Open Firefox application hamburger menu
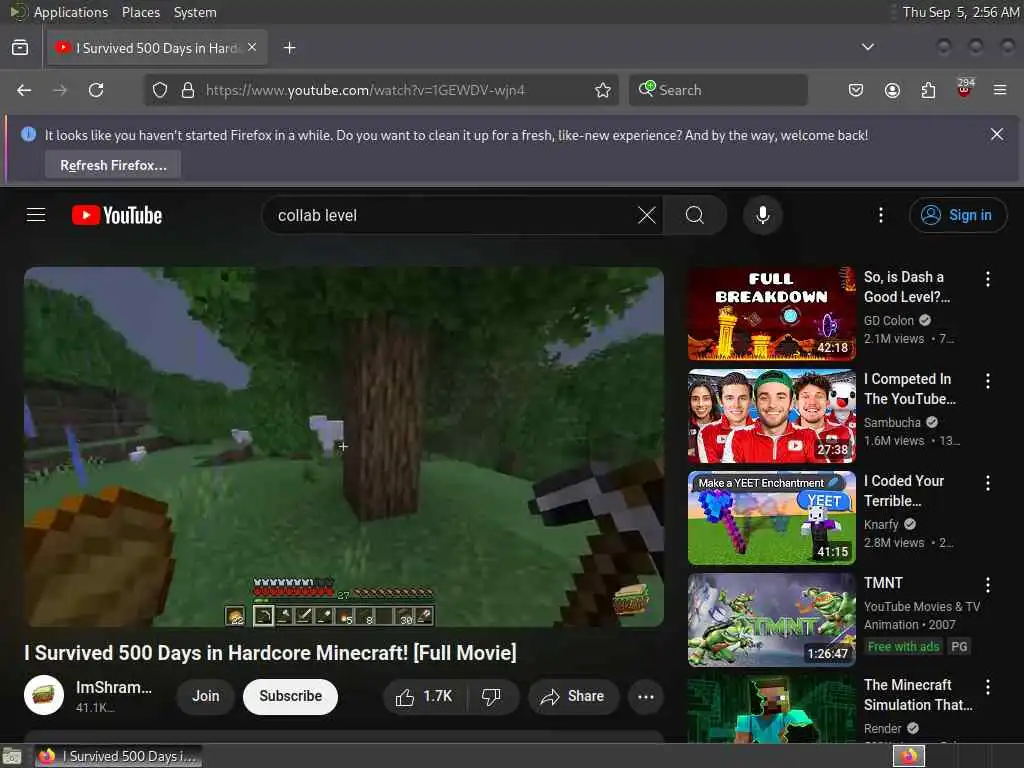 click(1000, 90)
